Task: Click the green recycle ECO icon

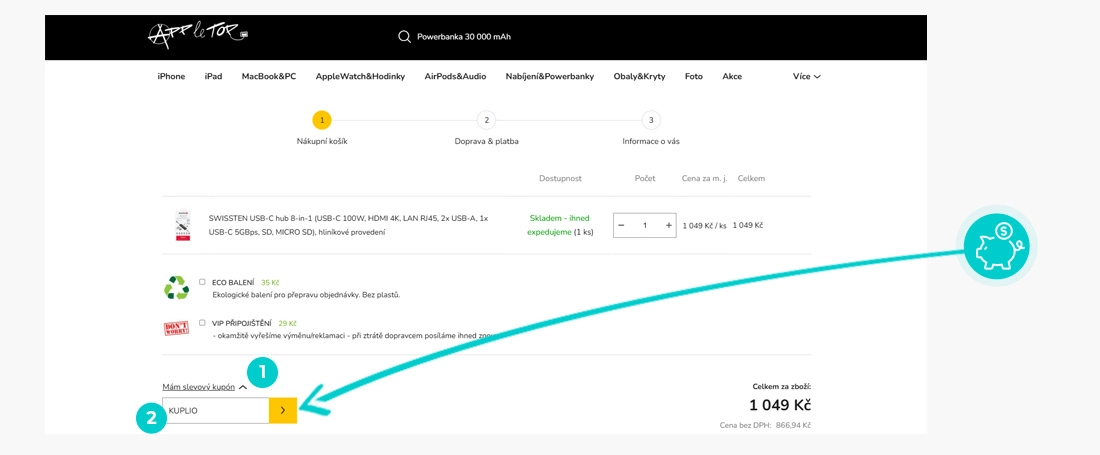Action: [x=177, y=287]
